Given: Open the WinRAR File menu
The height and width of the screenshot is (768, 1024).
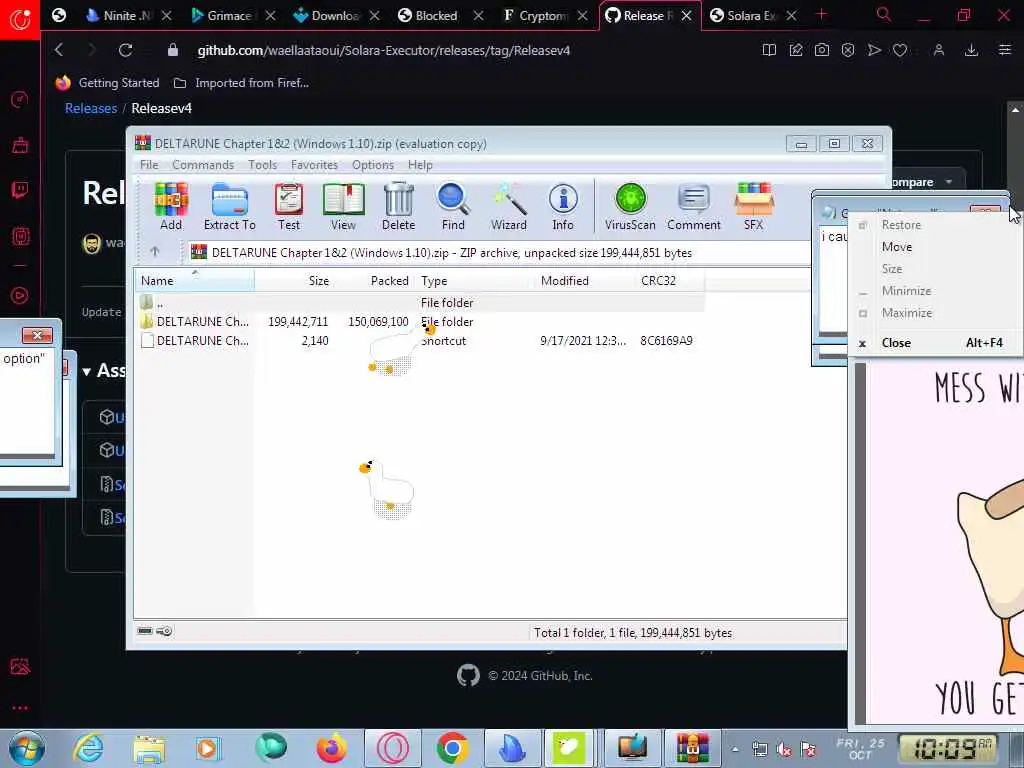Looking at the screenshot, I should [149, 165].
